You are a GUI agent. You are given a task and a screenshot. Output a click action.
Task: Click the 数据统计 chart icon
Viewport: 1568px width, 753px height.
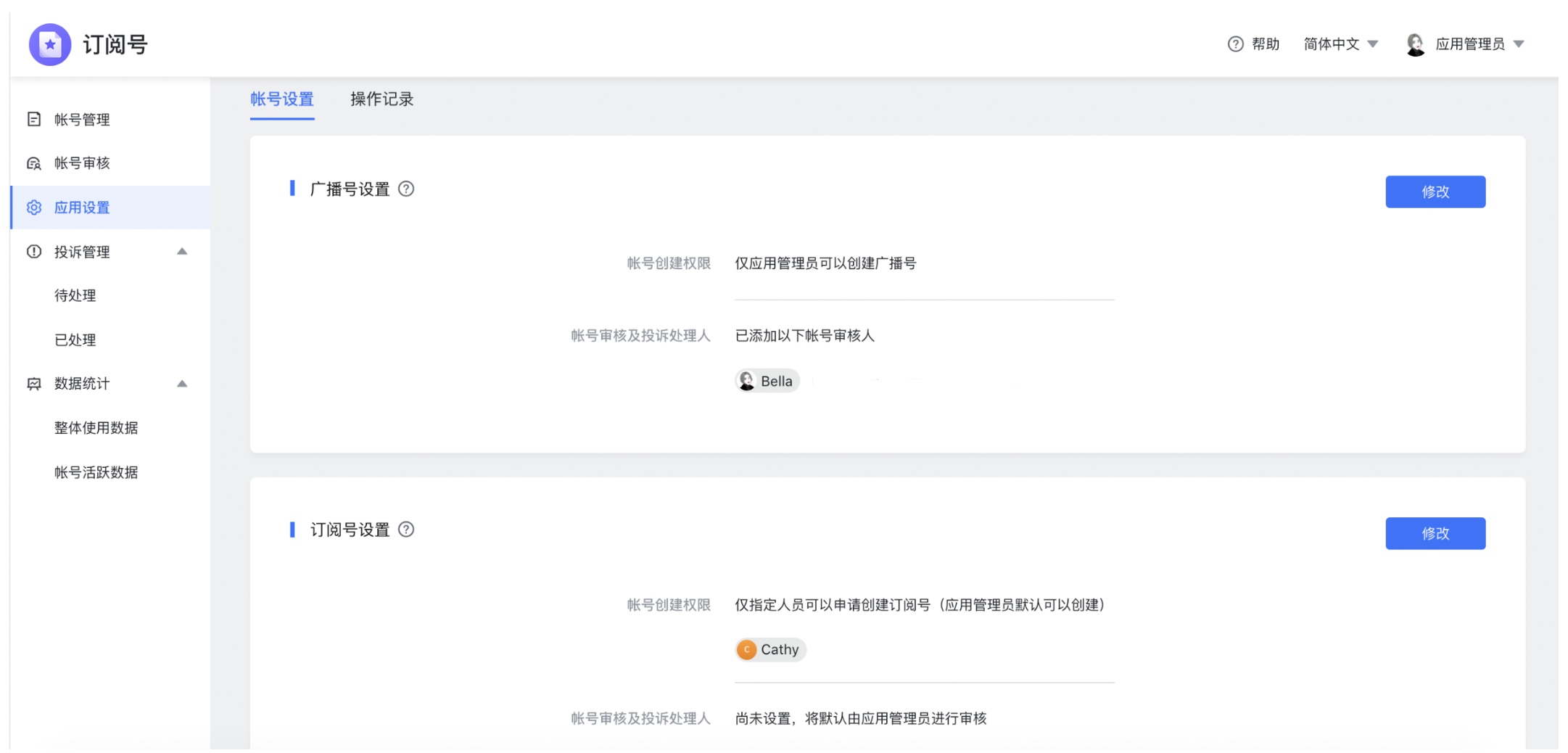pos(34,384)
